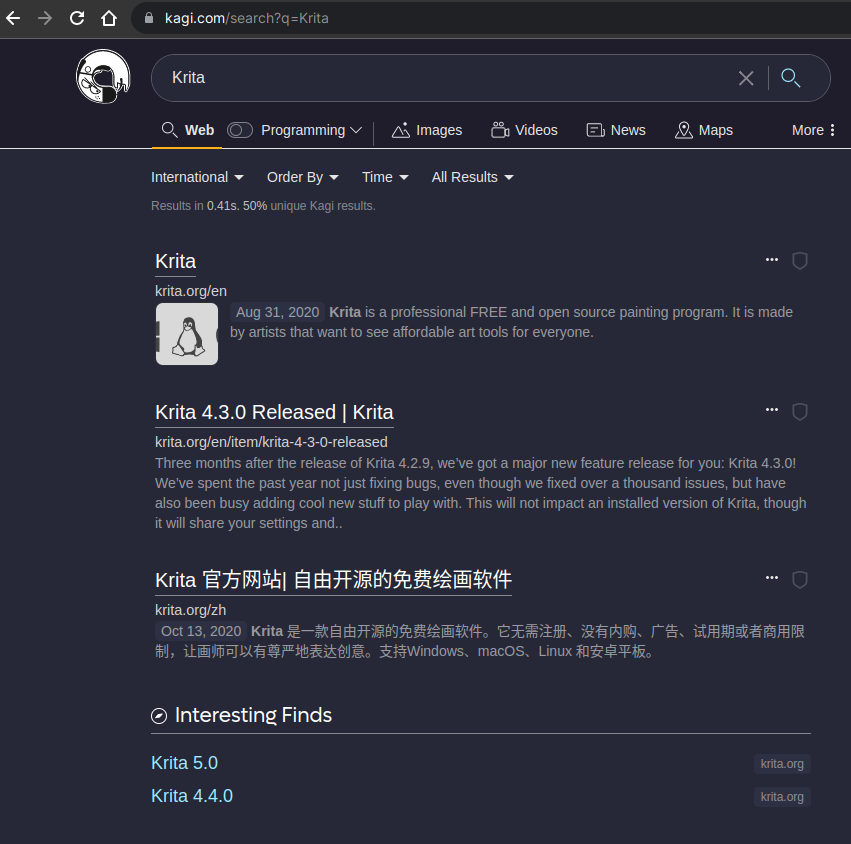Open the Krita 4.3.0 Released result

tap(274, 412)
